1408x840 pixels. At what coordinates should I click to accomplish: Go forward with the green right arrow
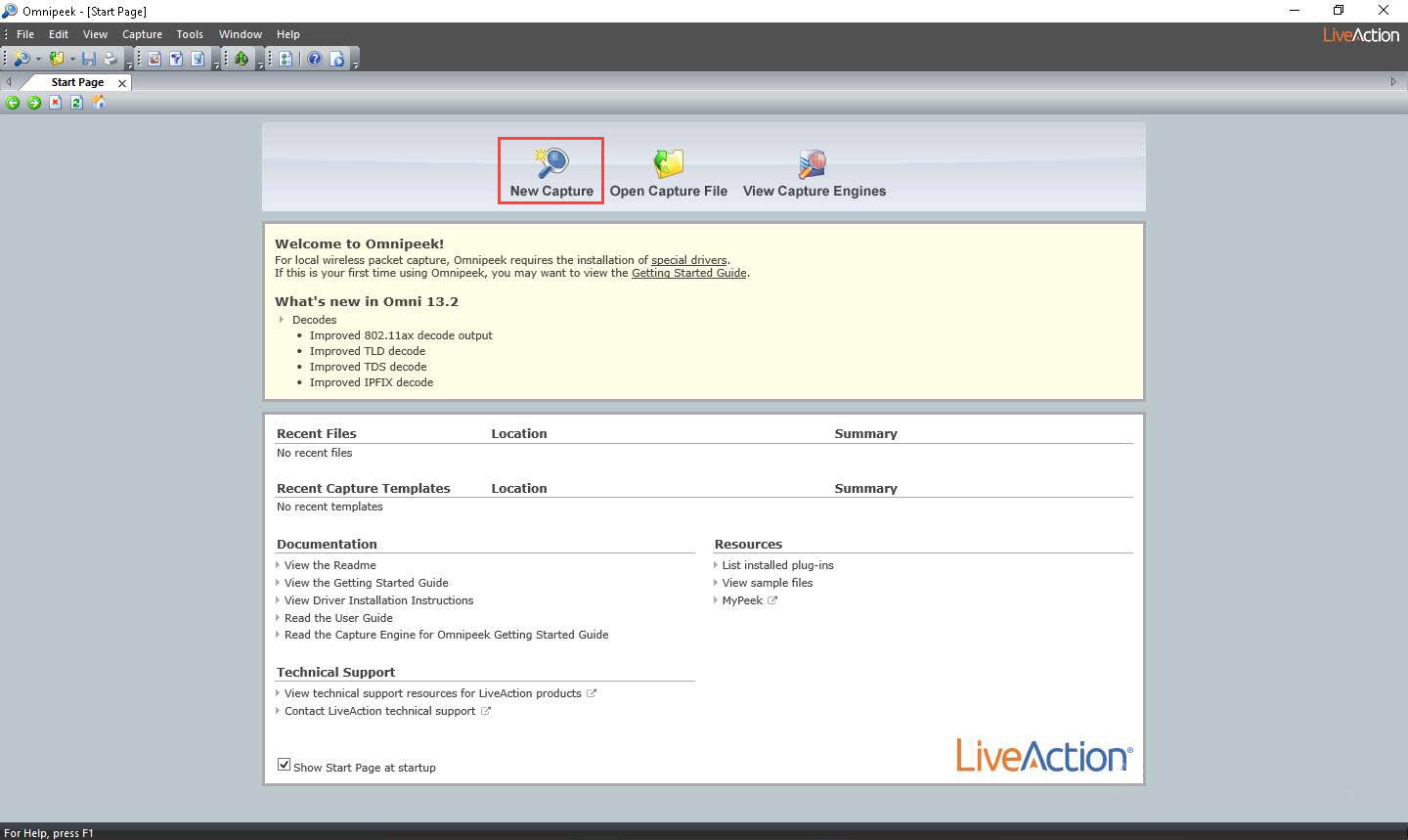click(34, 103)
